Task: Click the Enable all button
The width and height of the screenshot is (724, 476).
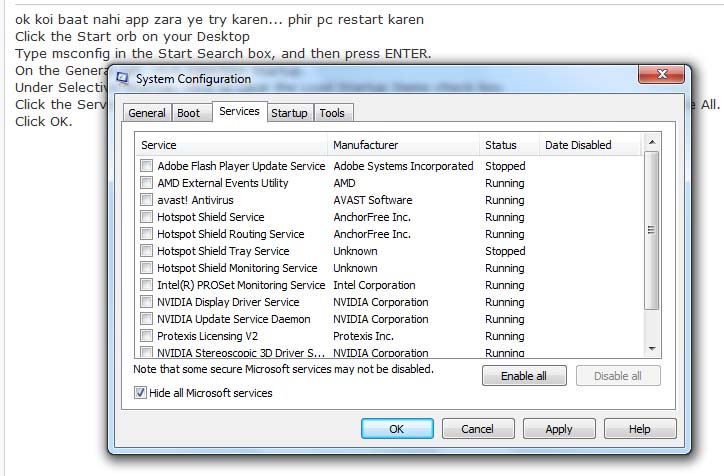Action: [x=524, y=376]
